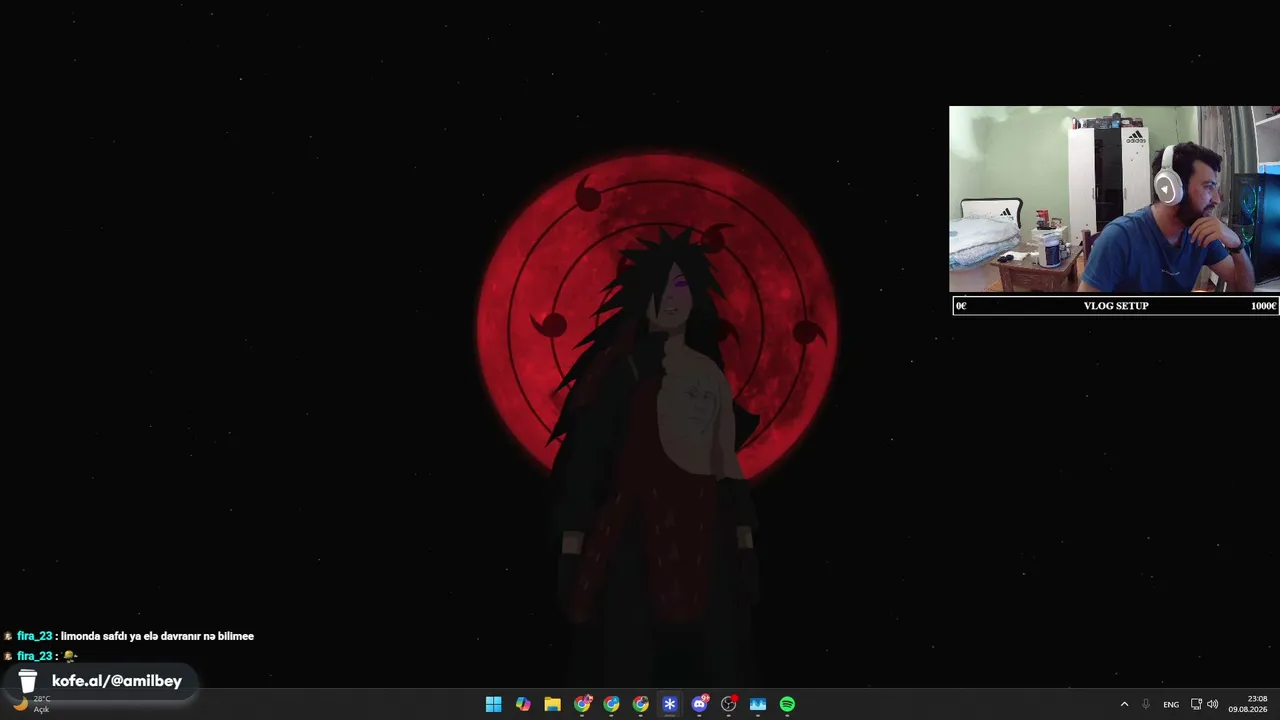Launch Copilot from the taskbar

[523, 704]
